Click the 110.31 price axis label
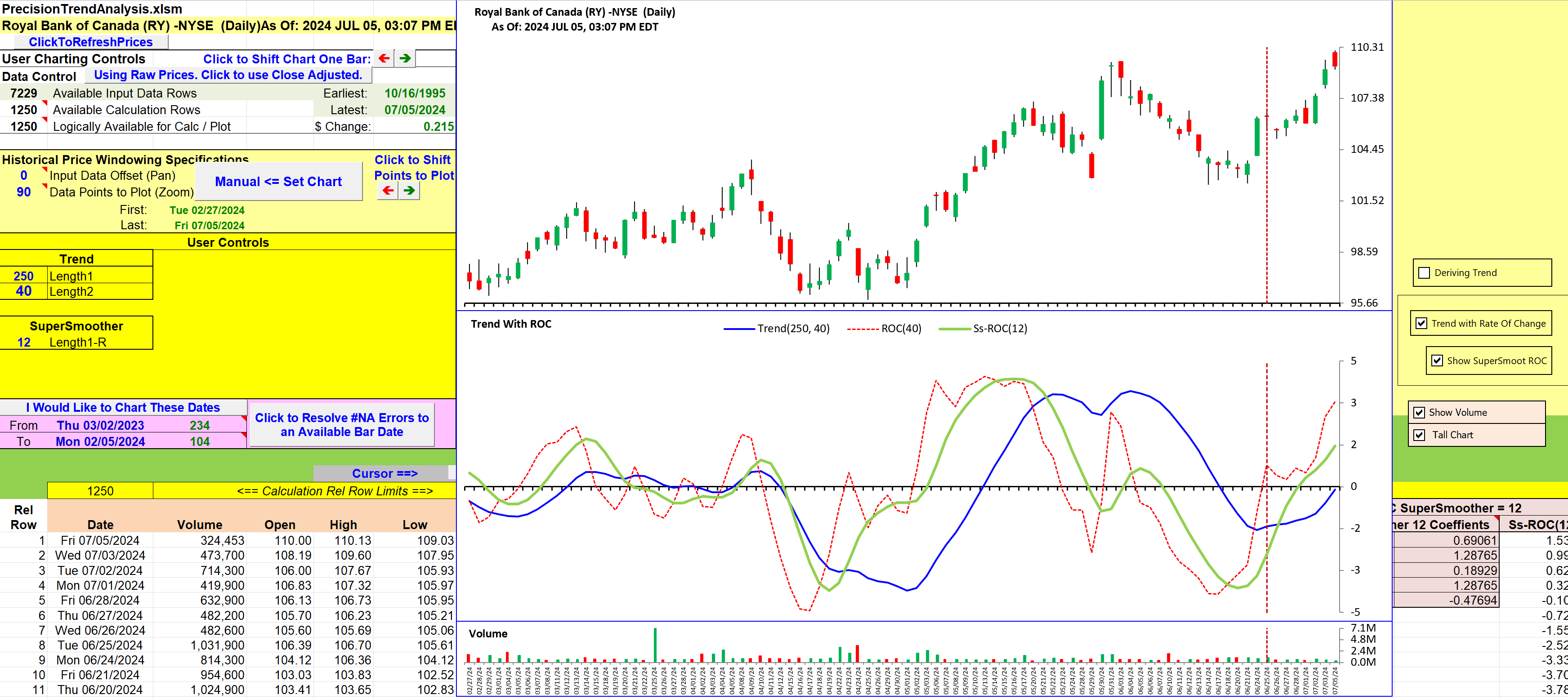This screenshot has height=699, width=1568. pos(1367,47)
